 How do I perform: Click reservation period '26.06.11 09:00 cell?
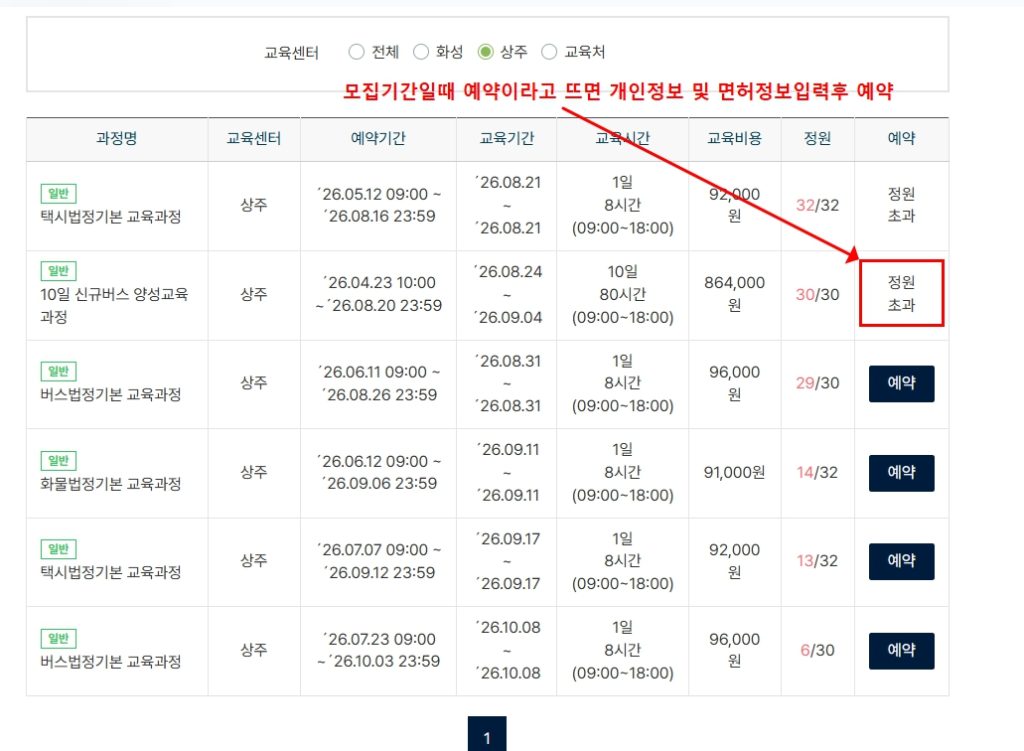pos(379,383)
